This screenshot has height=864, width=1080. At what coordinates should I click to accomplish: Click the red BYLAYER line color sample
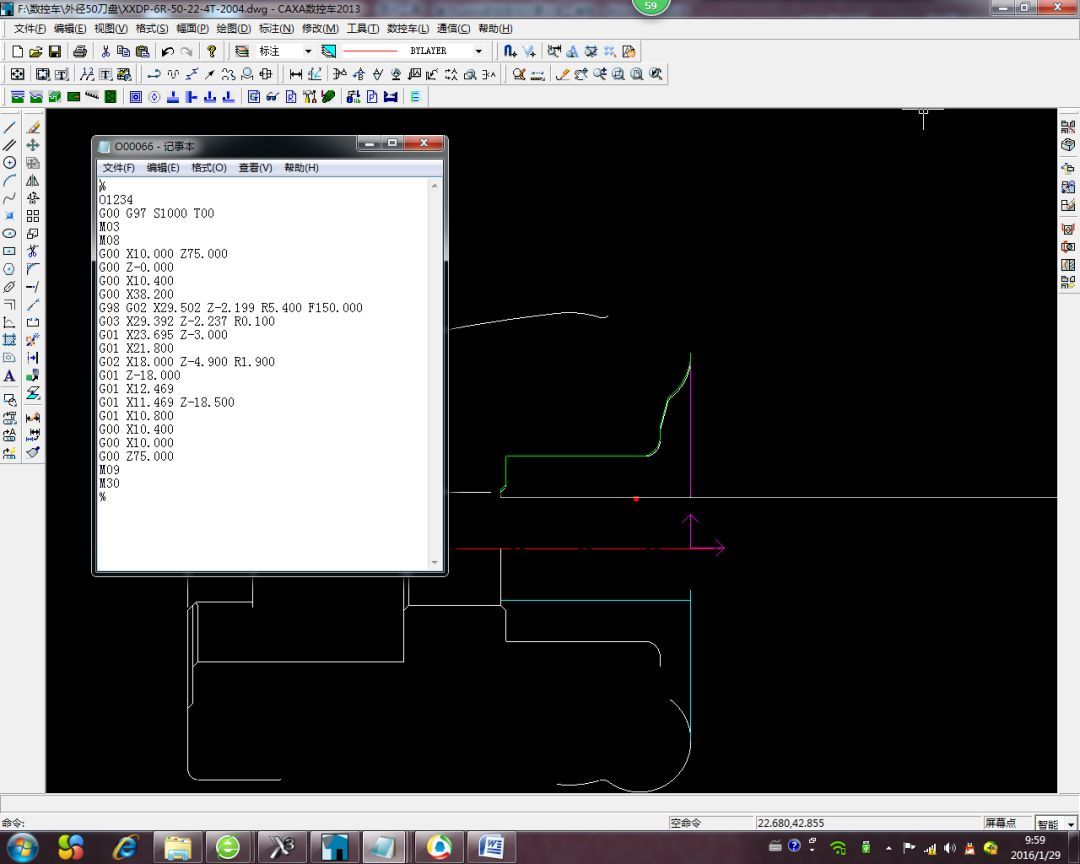[x=370, y=51]
